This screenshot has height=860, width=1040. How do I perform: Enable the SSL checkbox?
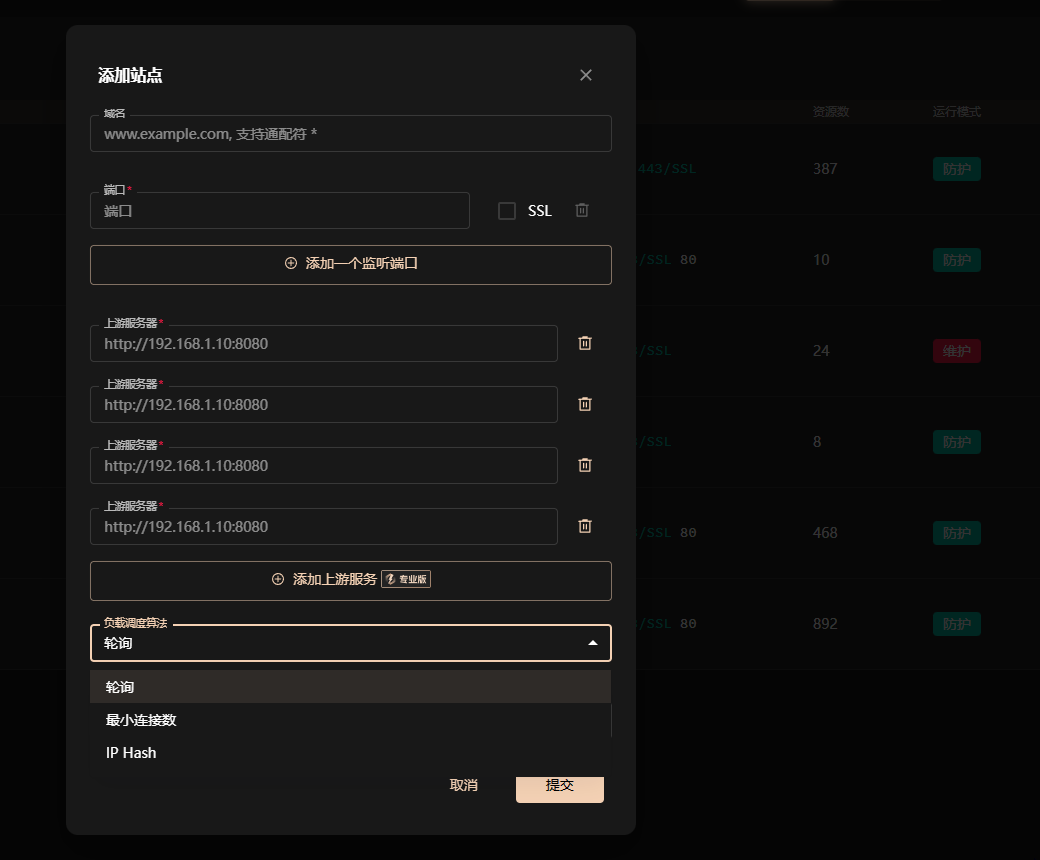point(507,211)
